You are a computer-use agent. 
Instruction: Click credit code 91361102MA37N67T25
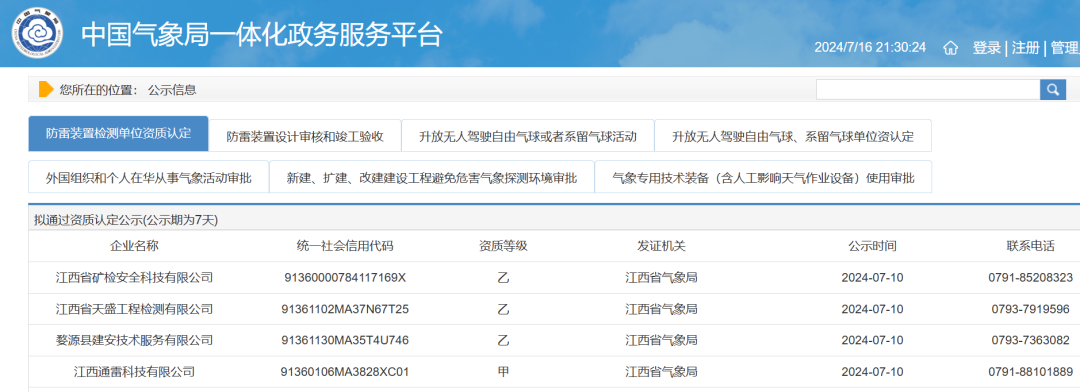point(345,309)
